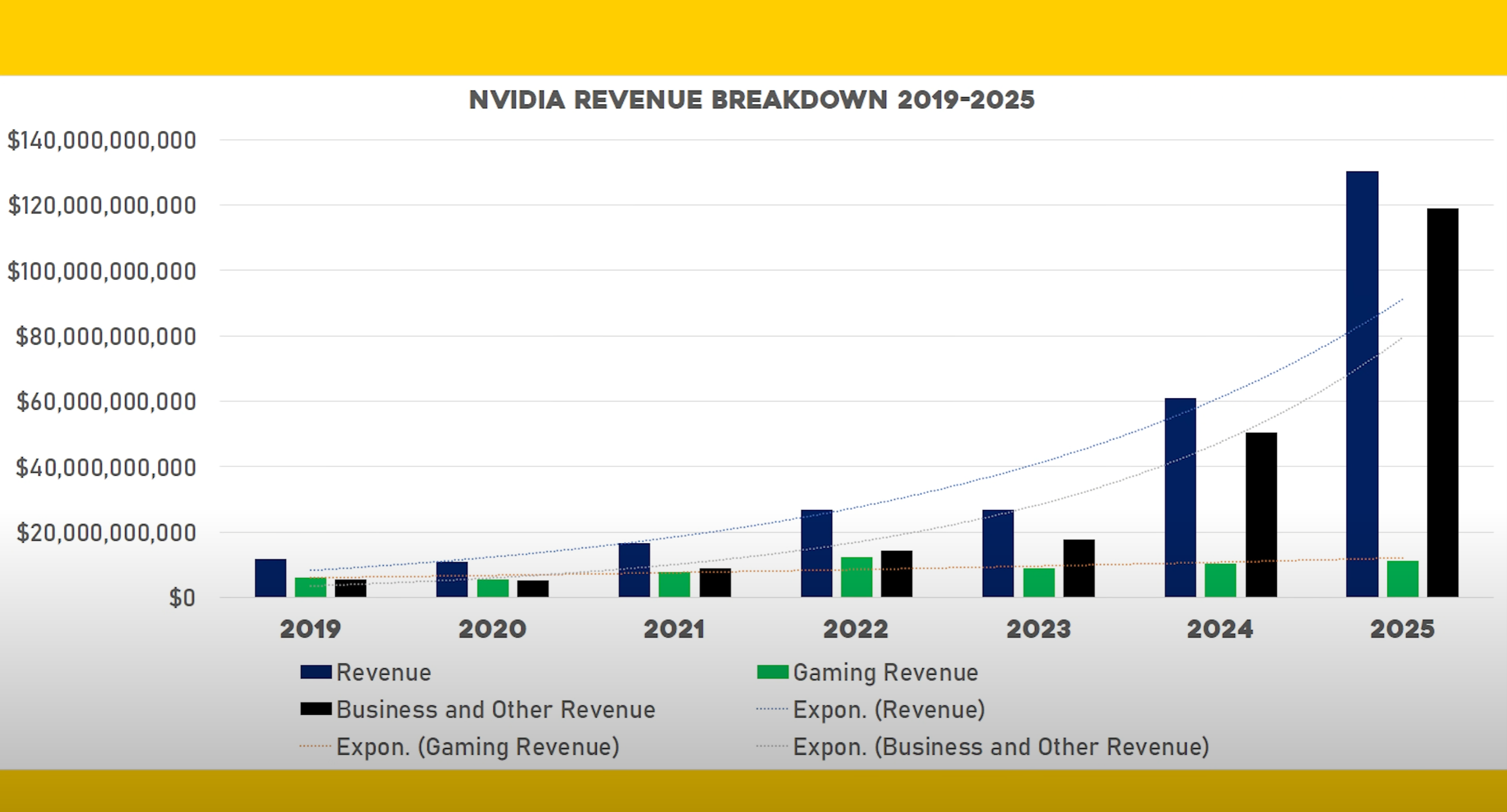Select the 2023 year label
This screenshot has width=1507, height=812.
[x=1038, y=629]
